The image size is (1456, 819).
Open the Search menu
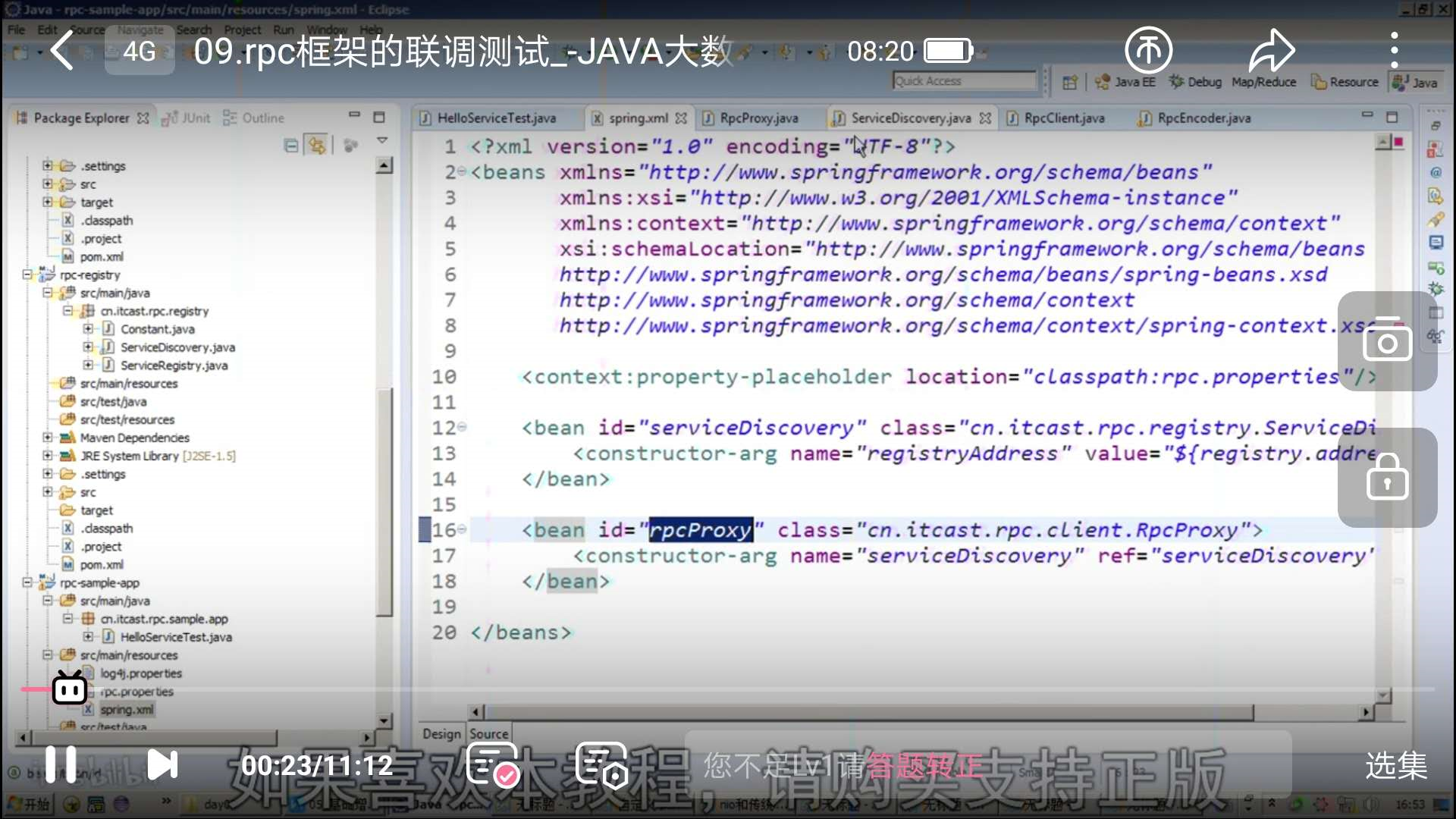pos(194,30)
